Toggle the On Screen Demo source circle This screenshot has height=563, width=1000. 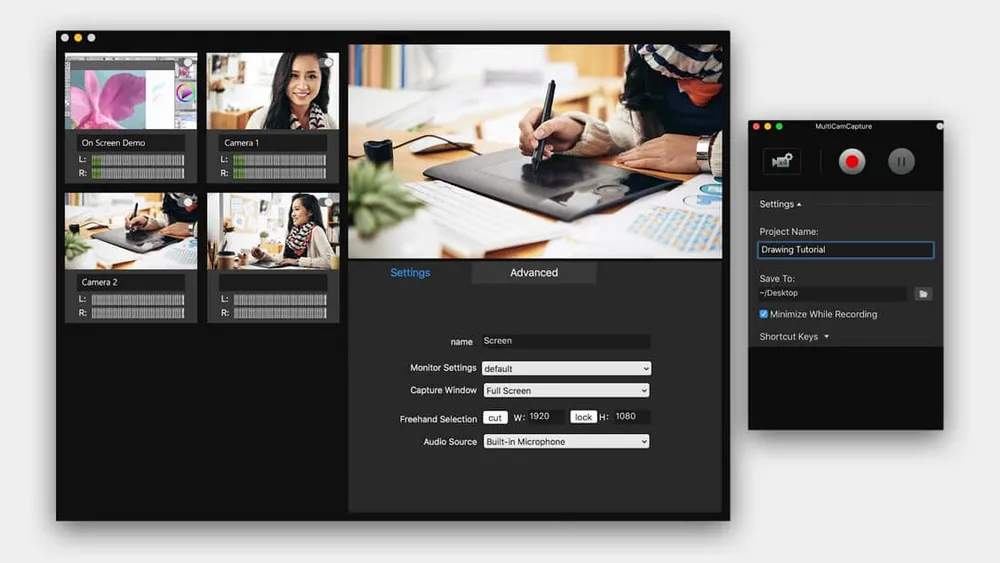[x=187, y=63]
